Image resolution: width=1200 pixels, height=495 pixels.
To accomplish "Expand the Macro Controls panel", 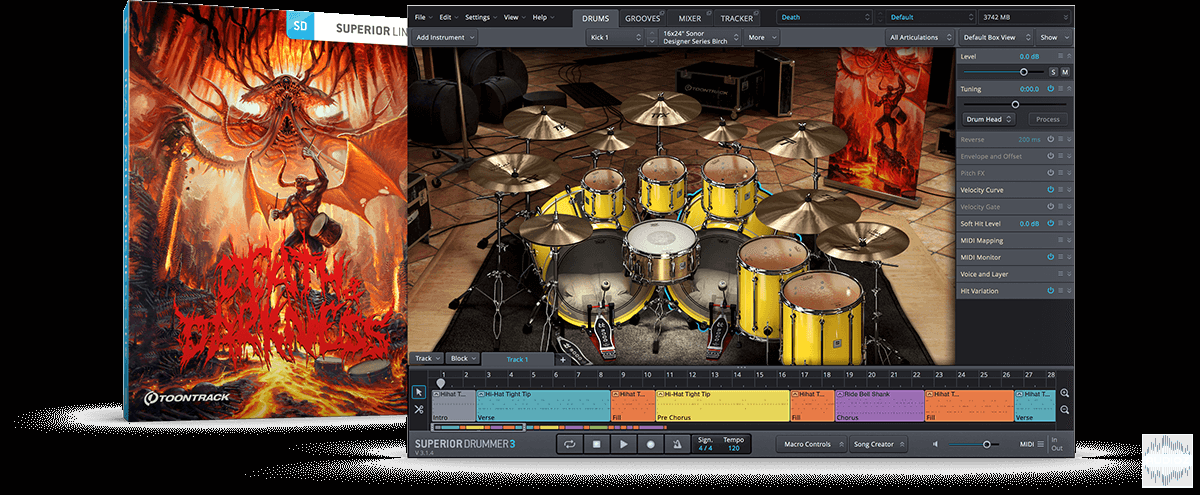I will click(812, 444).
